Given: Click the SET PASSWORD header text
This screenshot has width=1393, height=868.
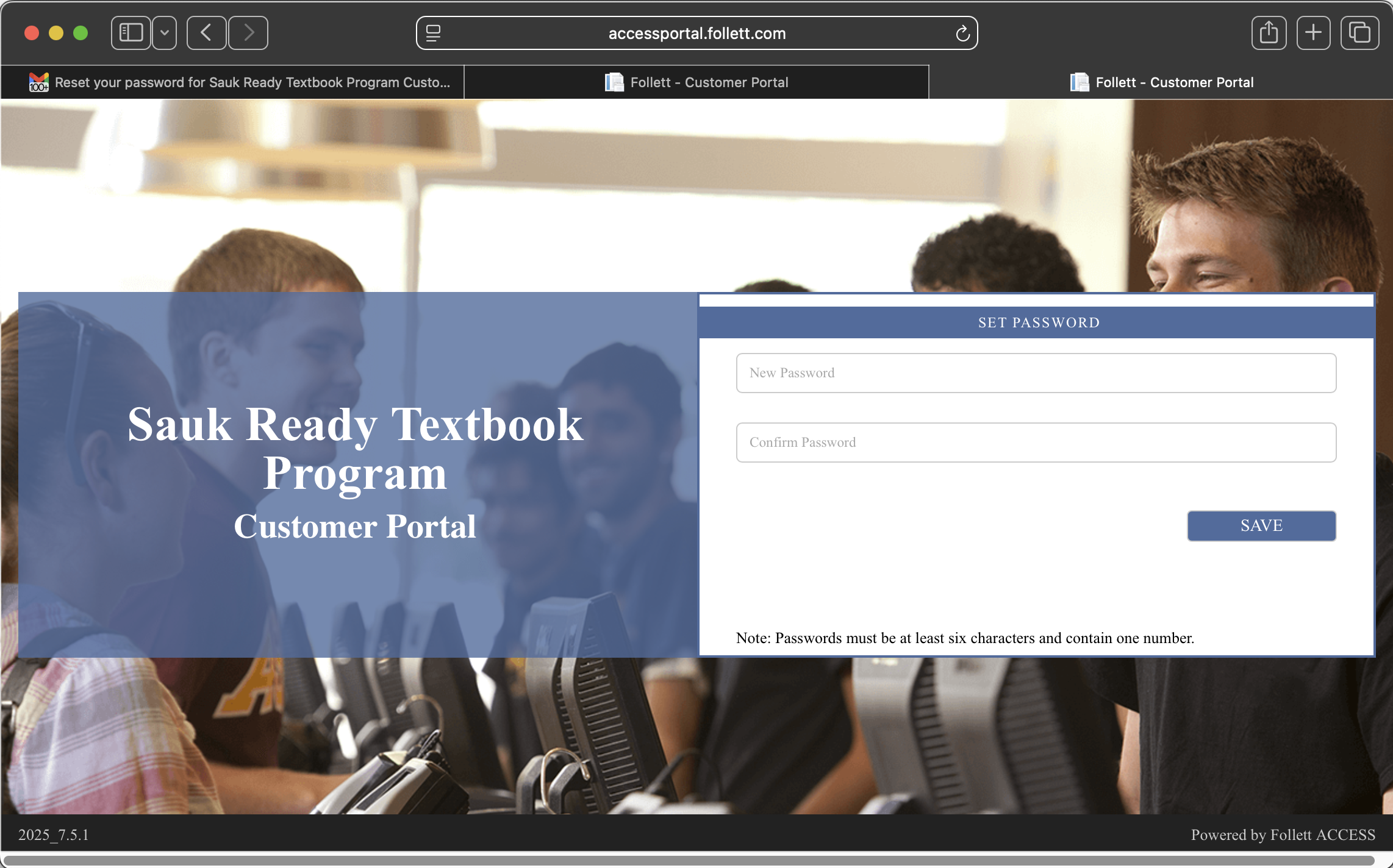Looking at the screenshot, I should (x=1039, y=322).
